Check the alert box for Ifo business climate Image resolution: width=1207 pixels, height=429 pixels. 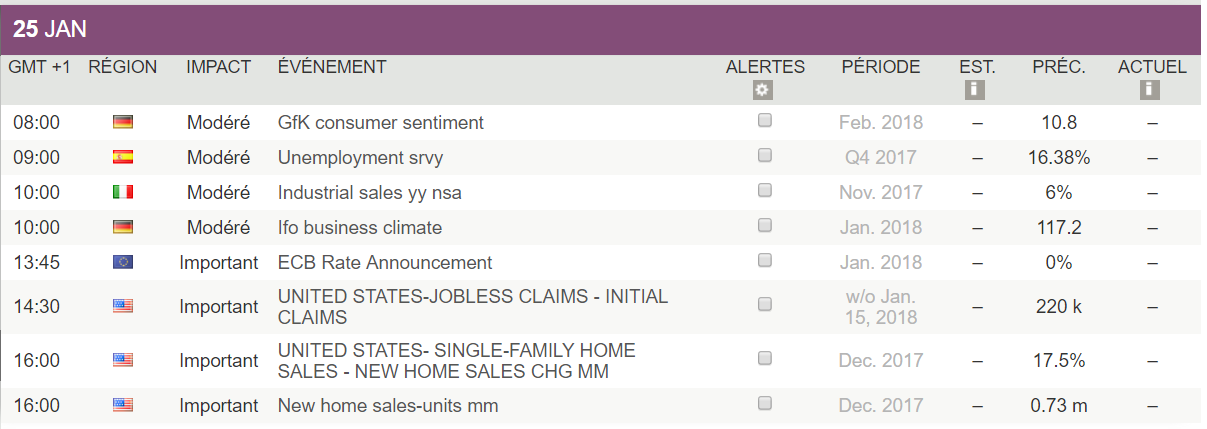point(765,226)
